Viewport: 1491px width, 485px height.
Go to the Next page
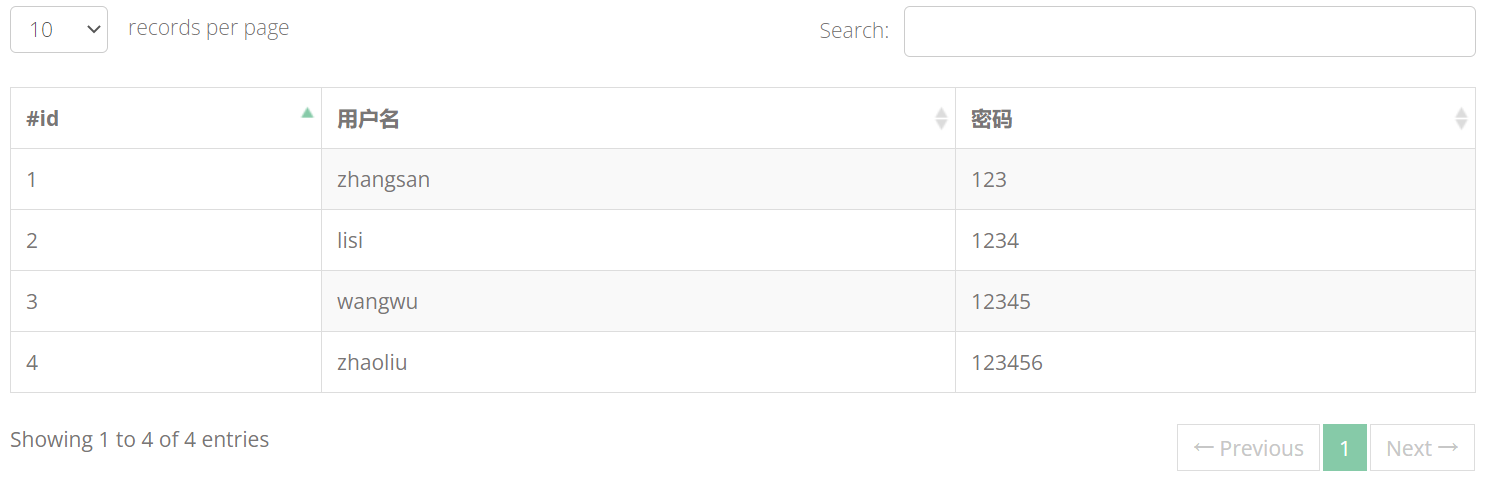[1422, 448]
